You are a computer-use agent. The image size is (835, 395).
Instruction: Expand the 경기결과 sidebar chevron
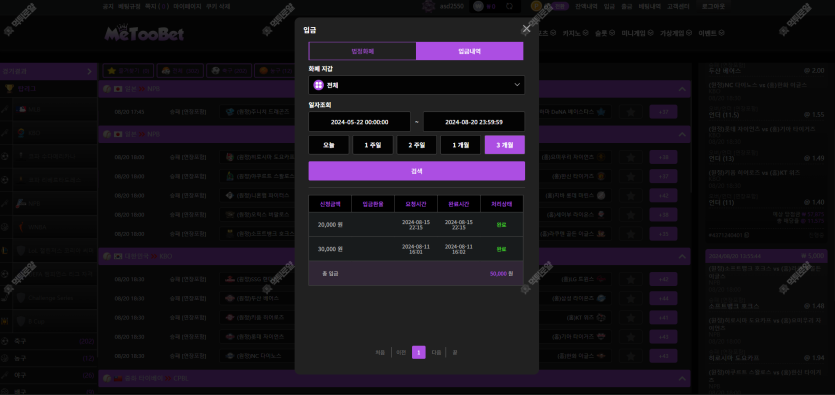(x=89, y=71)
